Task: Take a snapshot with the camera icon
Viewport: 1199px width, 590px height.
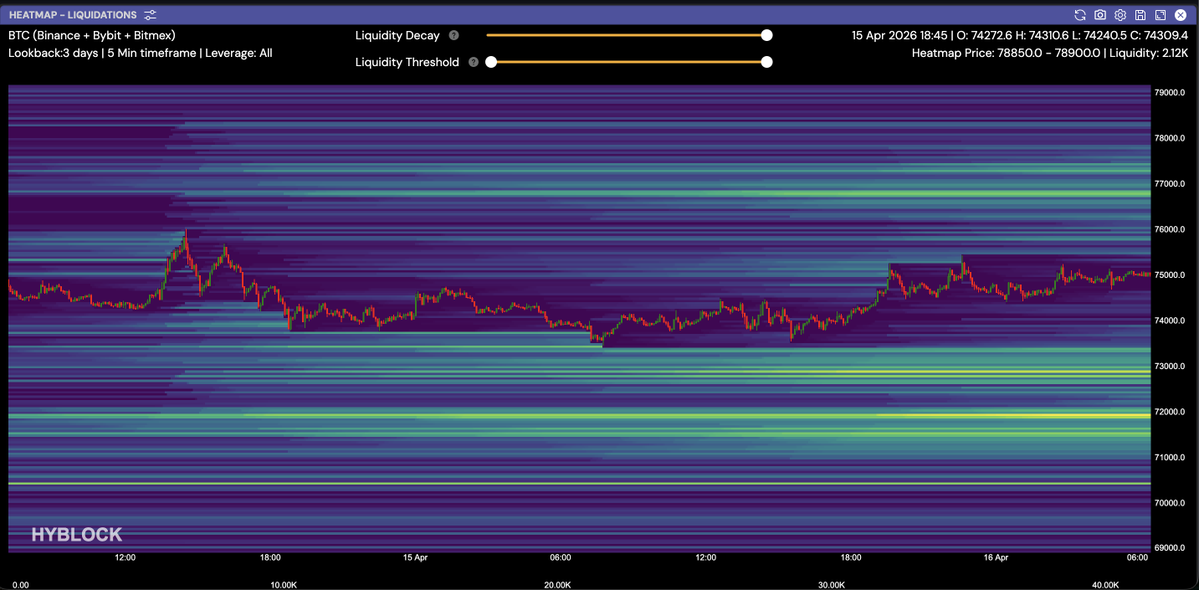Action: [1100, 15]
